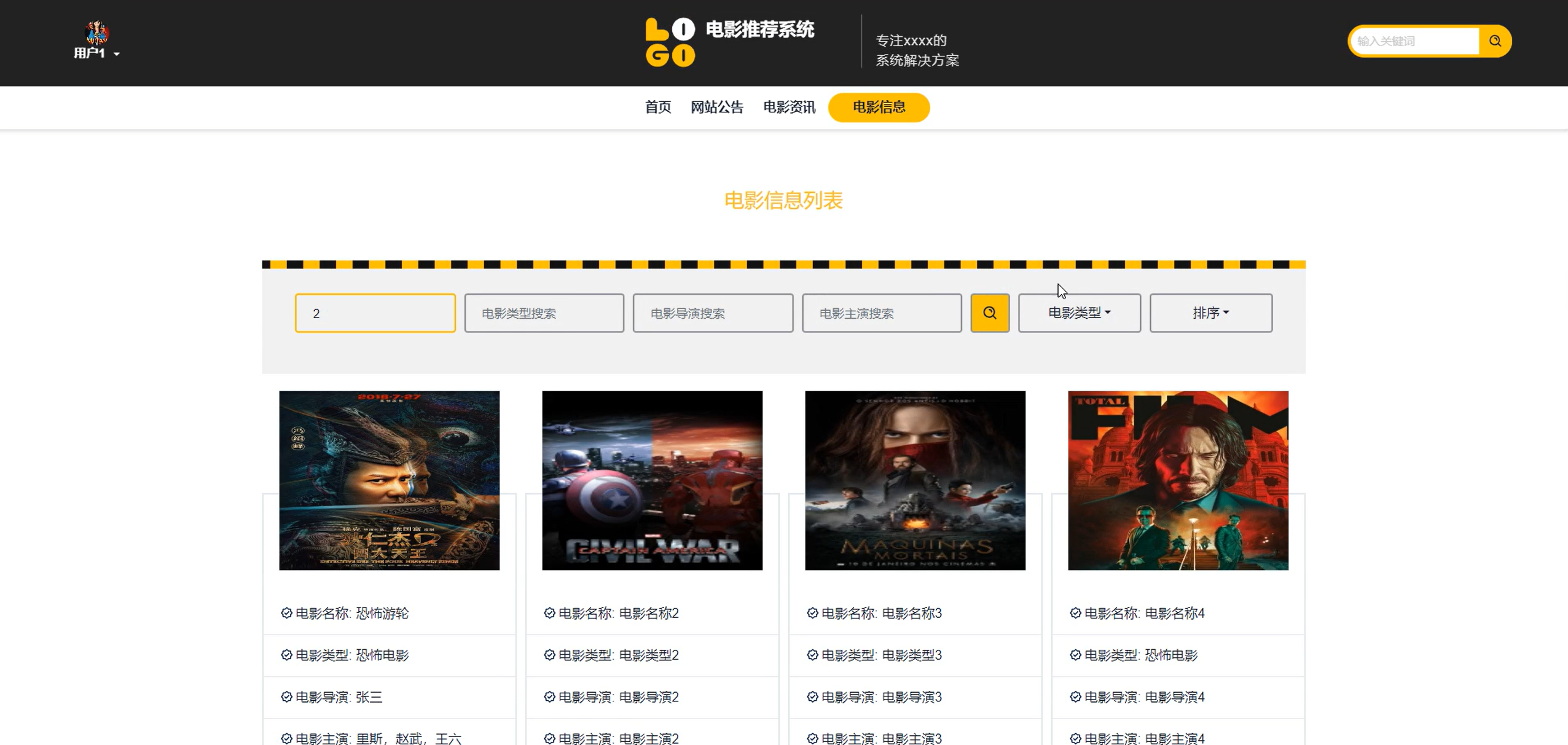Click the header keyword search magnifier icon
The width and height of the screenshot is (1568, 745).
(x=1495, y=41)
